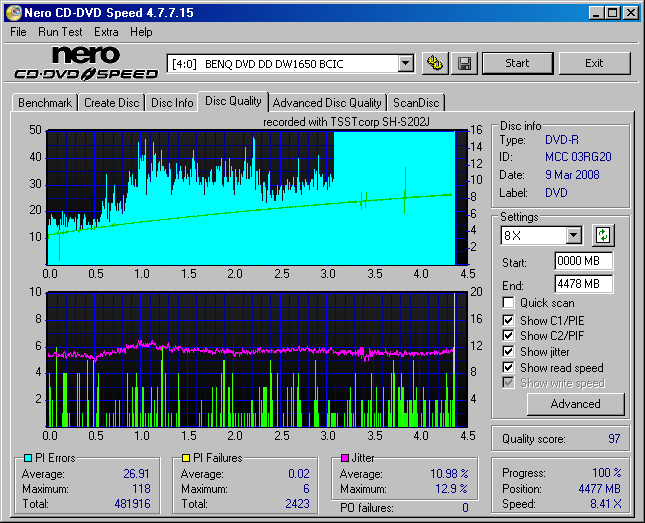Click the disc ID MCC 03RG20
Image resolution: width=645 pixels, height=523 pixels.
coord(578,157)
